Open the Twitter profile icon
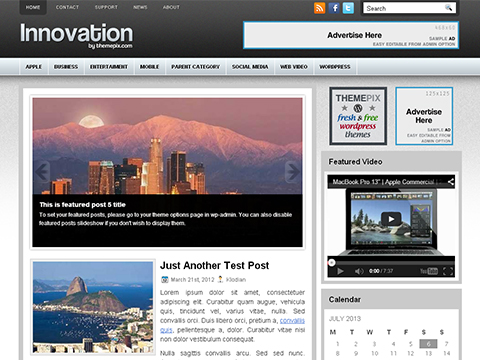 click(348, 8)
